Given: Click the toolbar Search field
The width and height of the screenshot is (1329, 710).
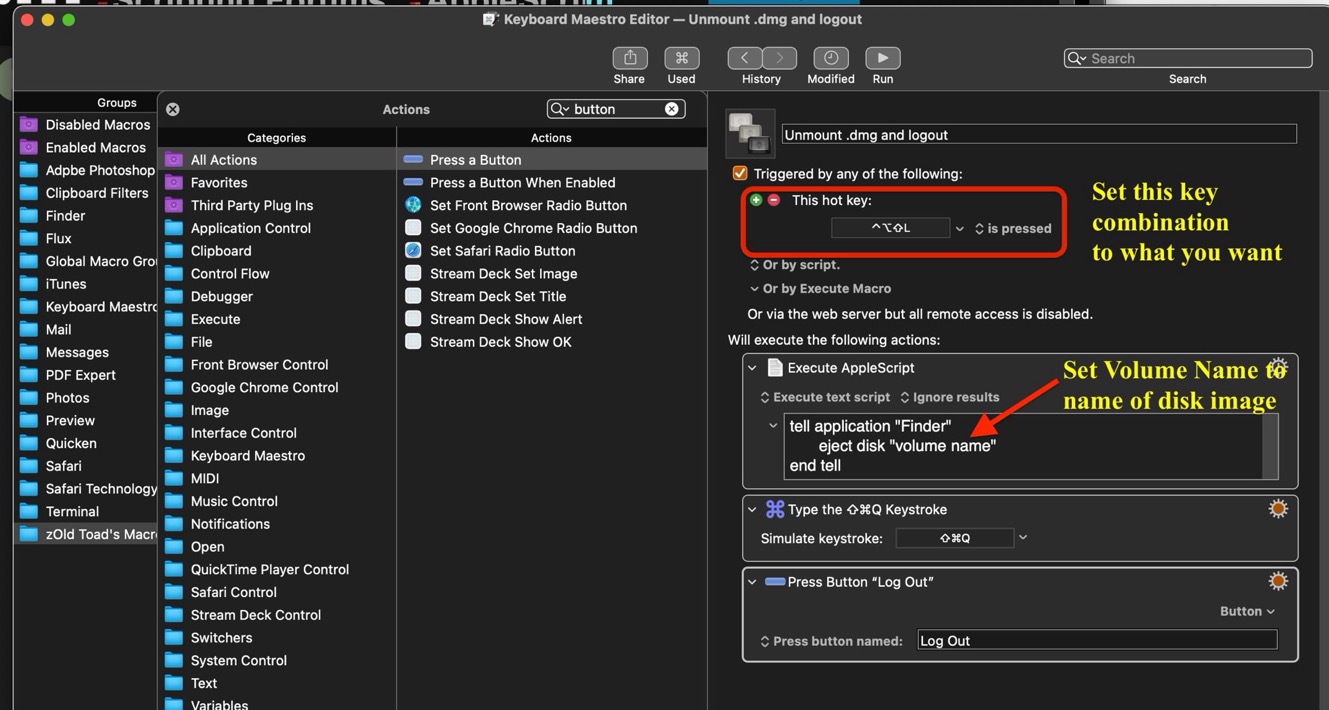Looking at the screenshot, I should (x=1188, y=58).
